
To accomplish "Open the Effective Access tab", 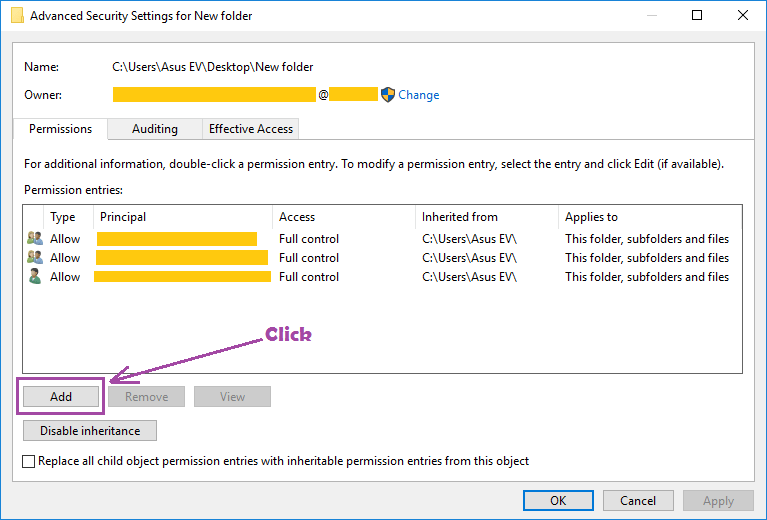I will click(251, 129).
